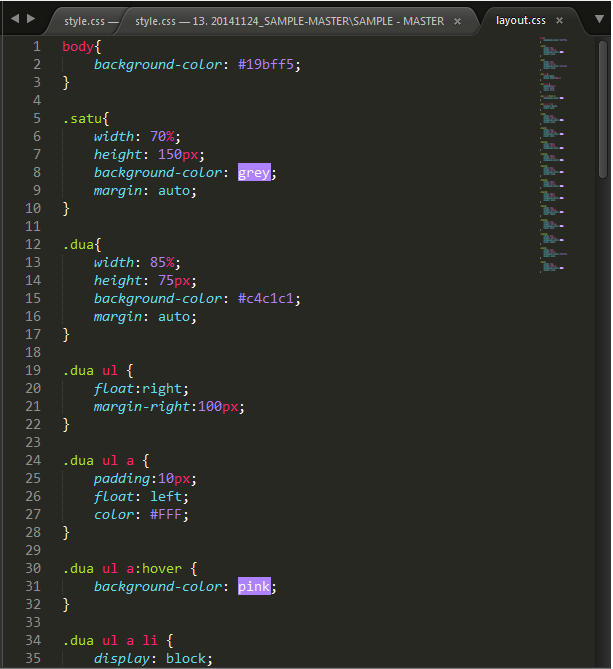Place cursor on the body selector
This screenshot has height=669, width=613.
(78, 47)
